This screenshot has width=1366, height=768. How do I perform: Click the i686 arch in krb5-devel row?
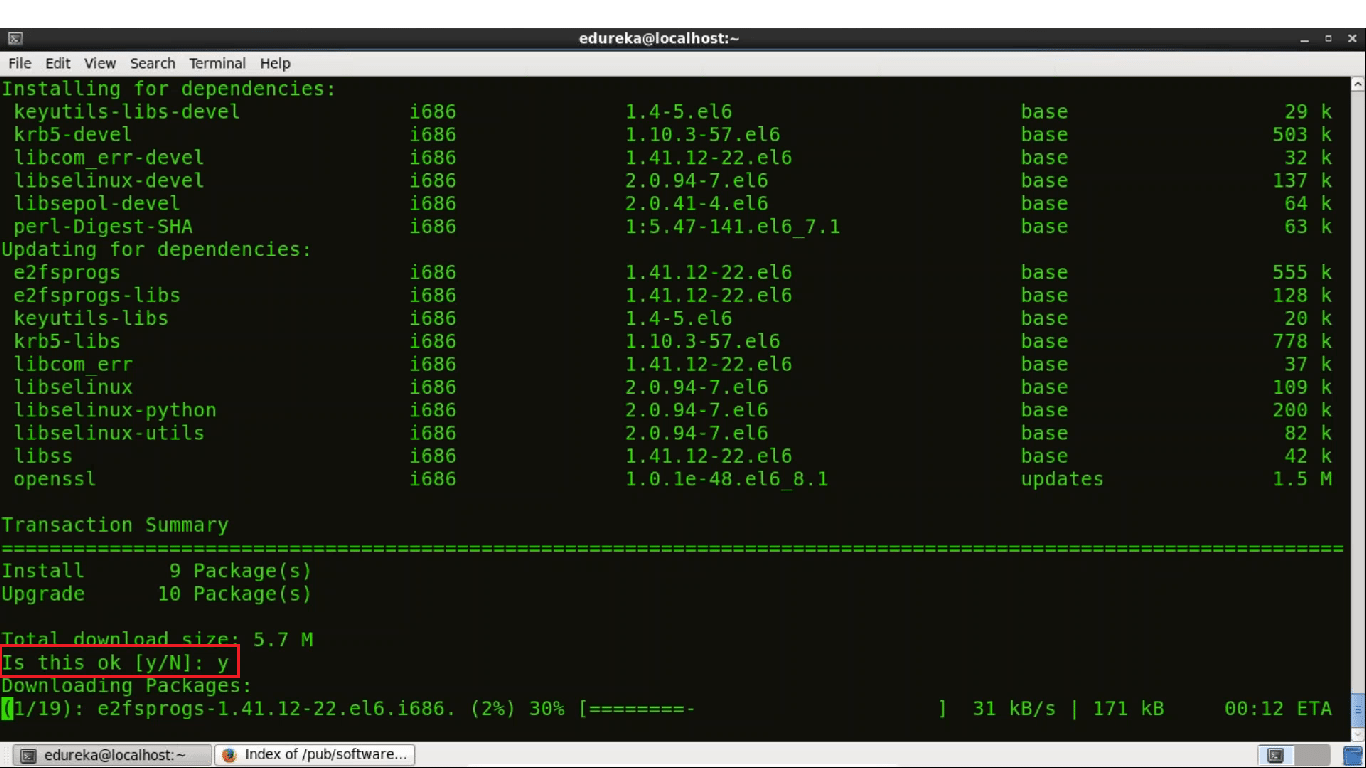(433, 135)
